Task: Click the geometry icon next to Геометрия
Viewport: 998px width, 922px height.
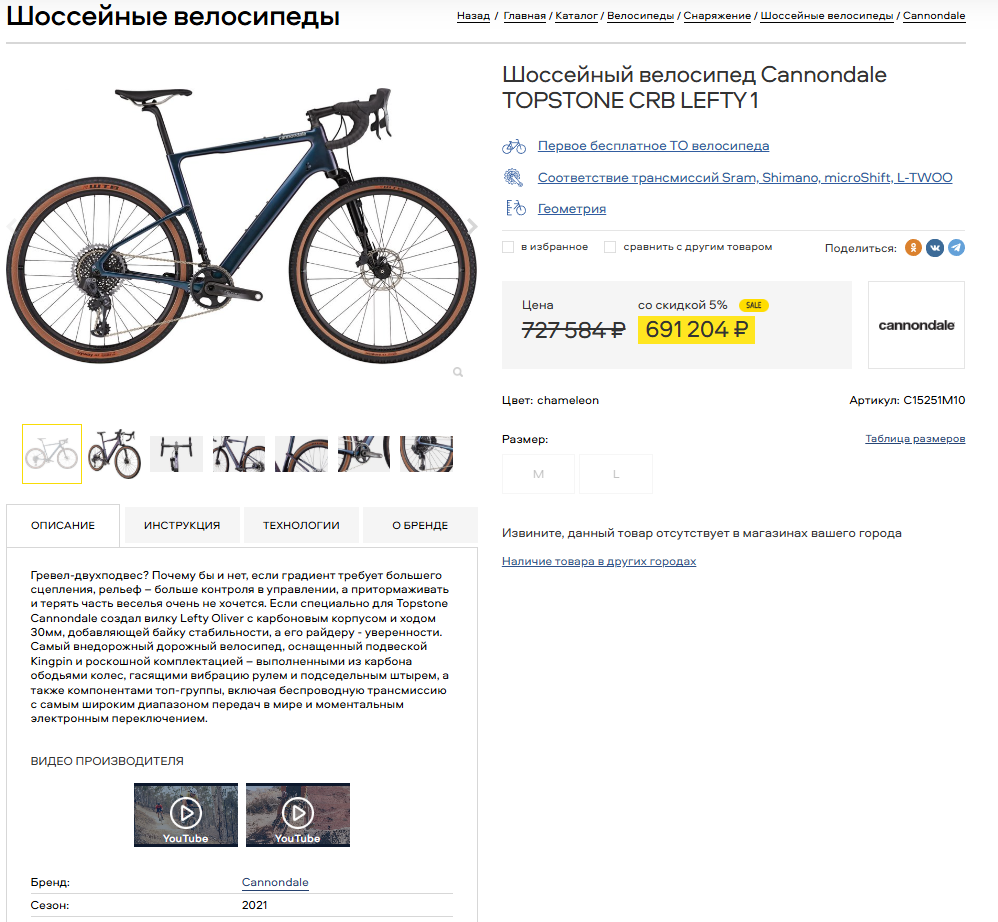Action: coord(516,208)
